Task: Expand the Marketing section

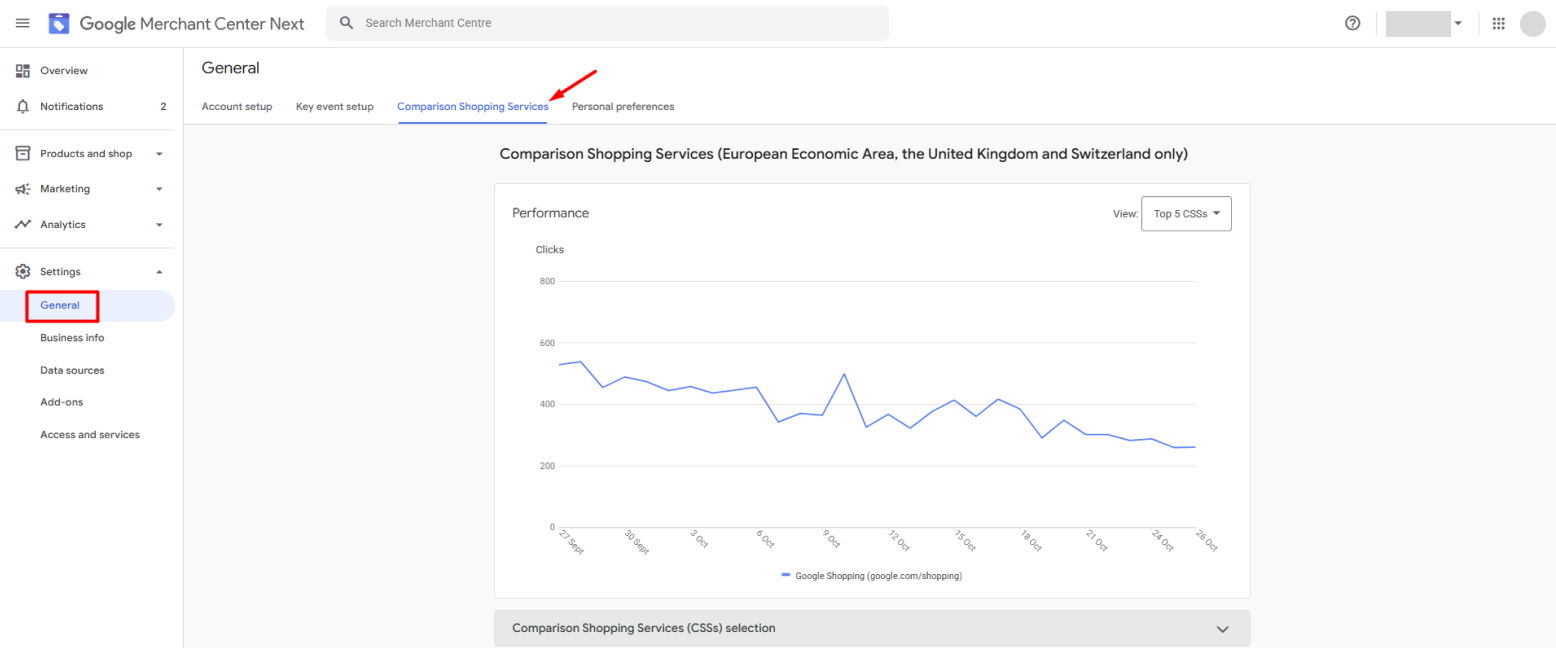Action: (158, 189)
